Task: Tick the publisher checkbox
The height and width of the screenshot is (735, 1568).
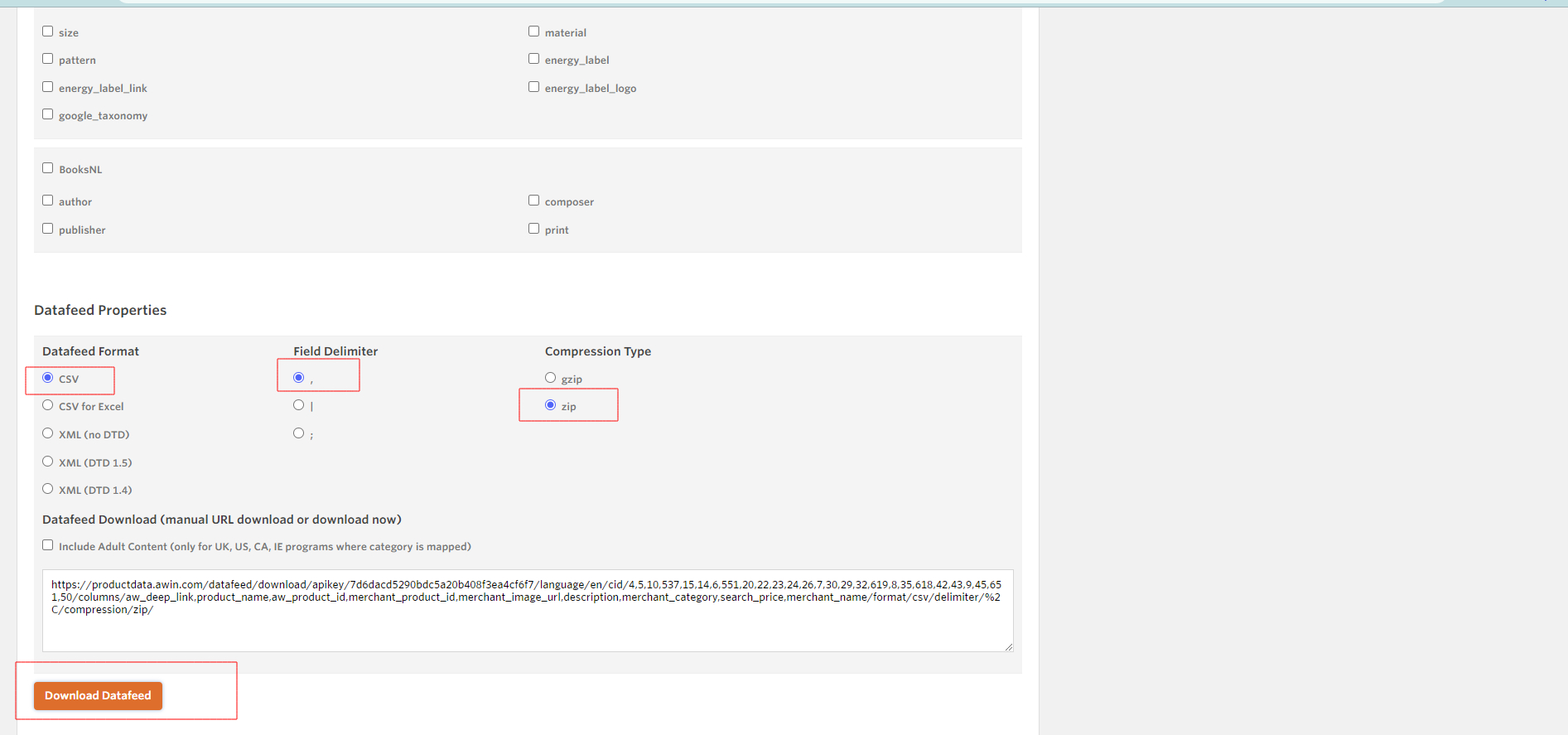Action: pyautogui.click(x=48, y=229)
